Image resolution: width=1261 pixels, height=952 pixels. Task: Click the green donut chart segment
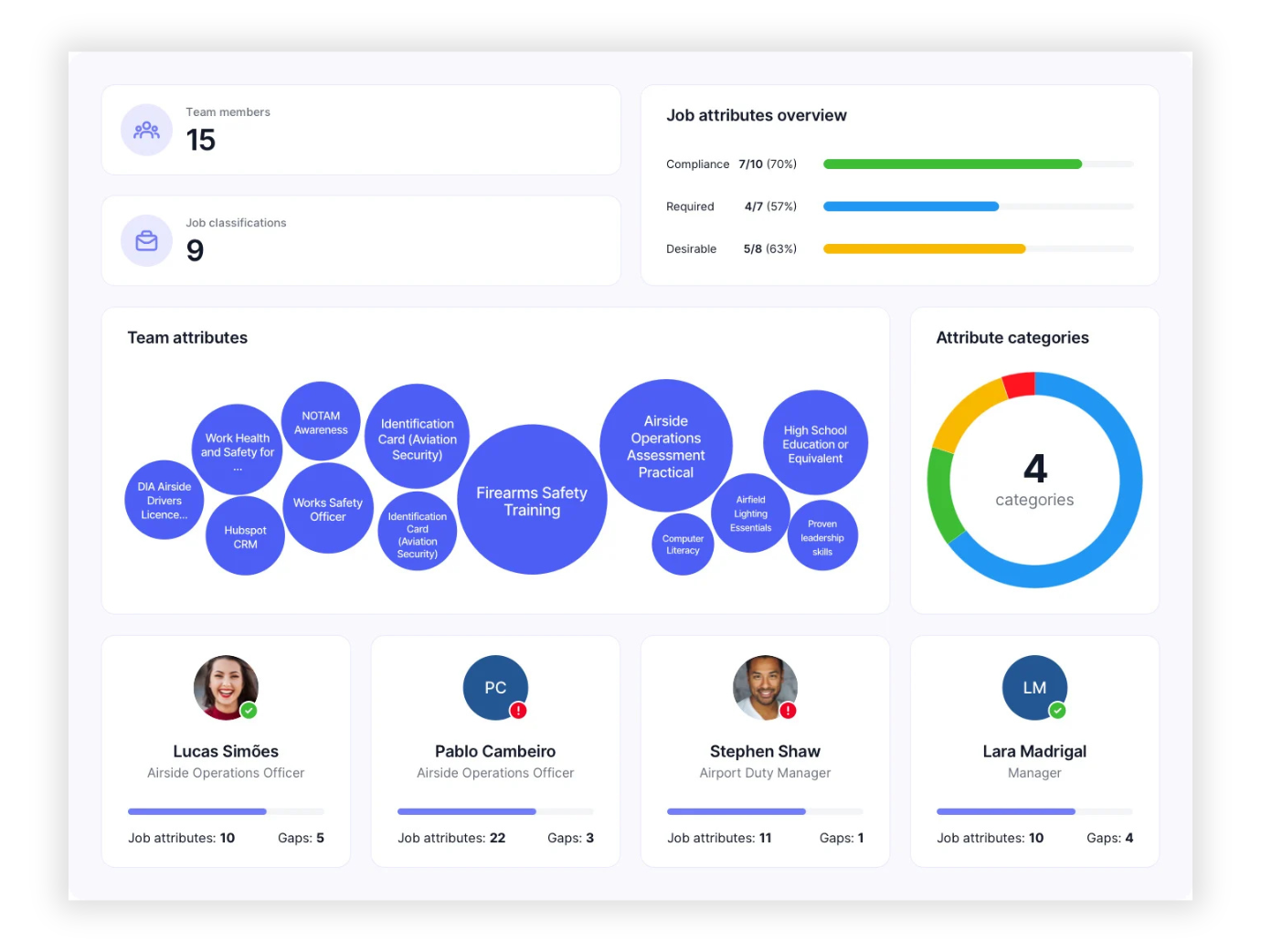coord(944,494)
